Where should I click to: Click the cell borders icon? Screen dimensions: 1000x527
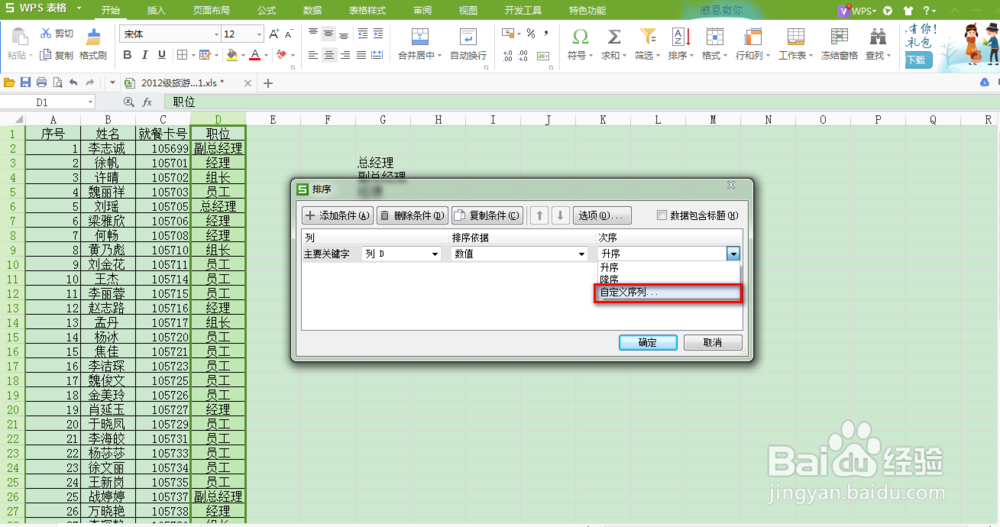(182, 55)
